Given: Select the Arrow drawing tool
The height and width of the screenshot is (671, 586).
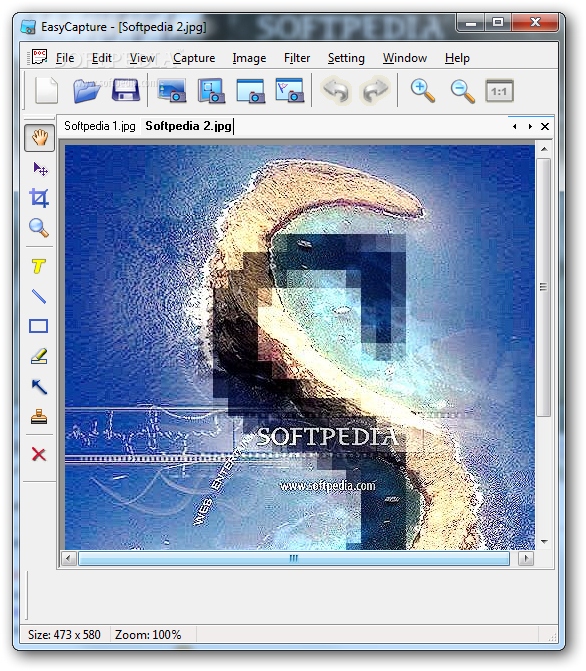Looking at the screenshot, I should tap(39, 386).
